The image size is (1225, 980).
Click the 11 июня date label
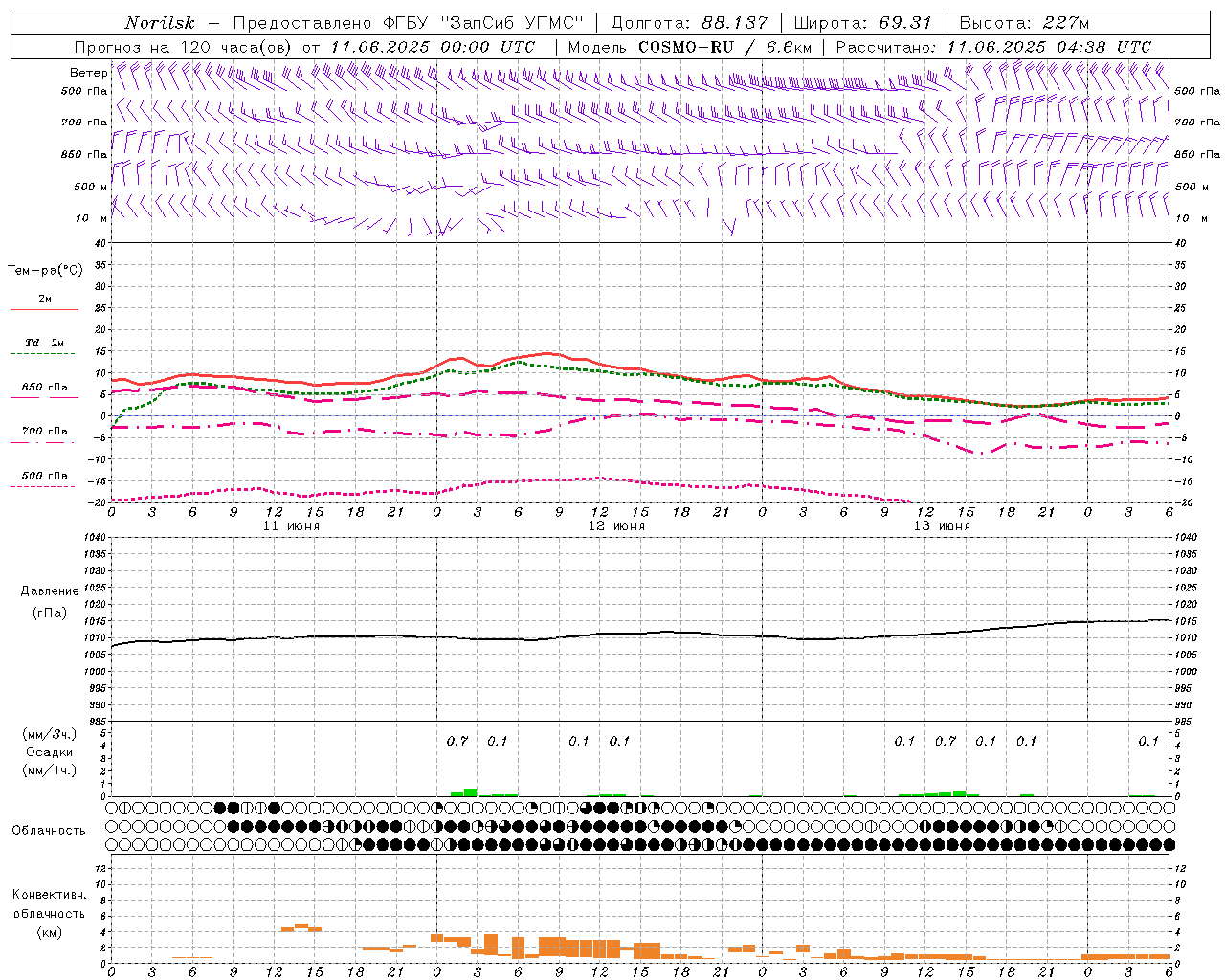pos(291,526)
